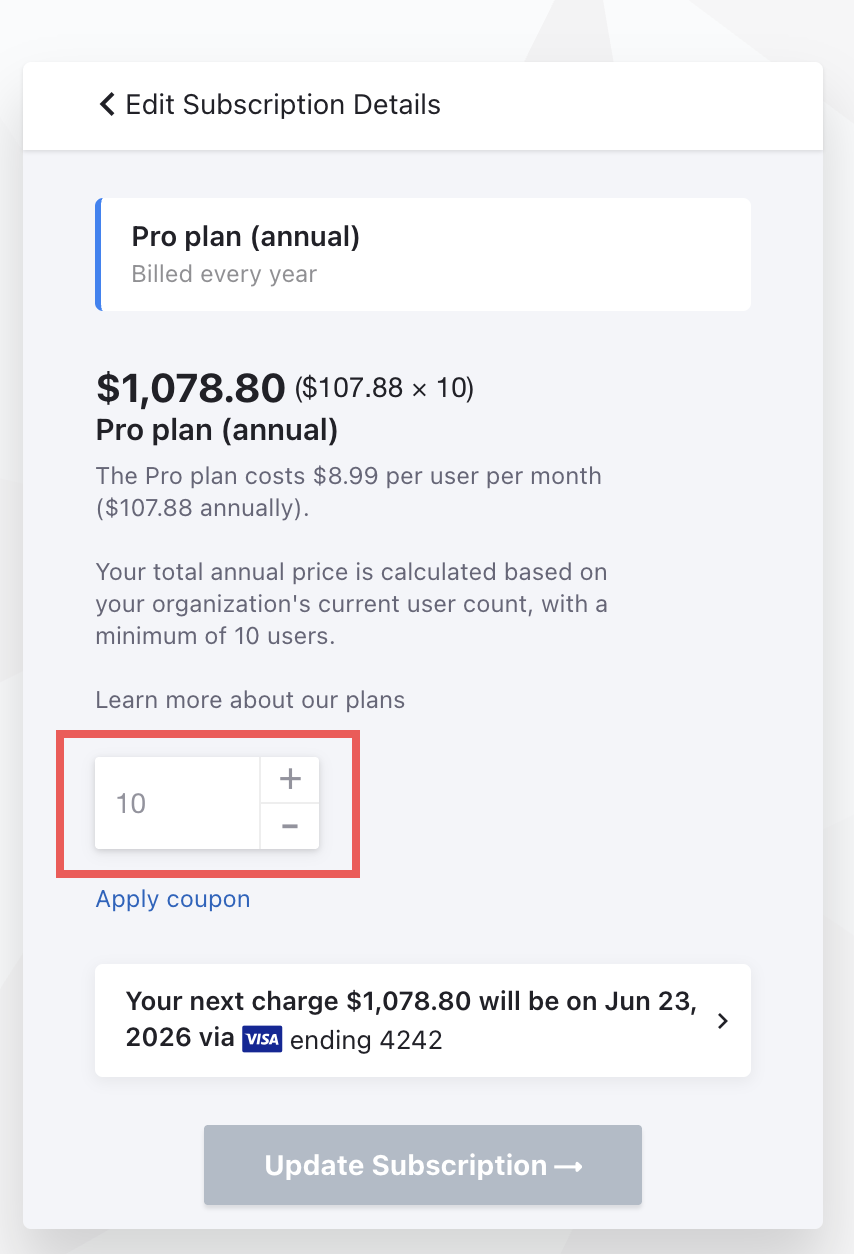854x1254 pixels.
Task: Select the Pro plan (annual) card
Action: click(423, 254)
